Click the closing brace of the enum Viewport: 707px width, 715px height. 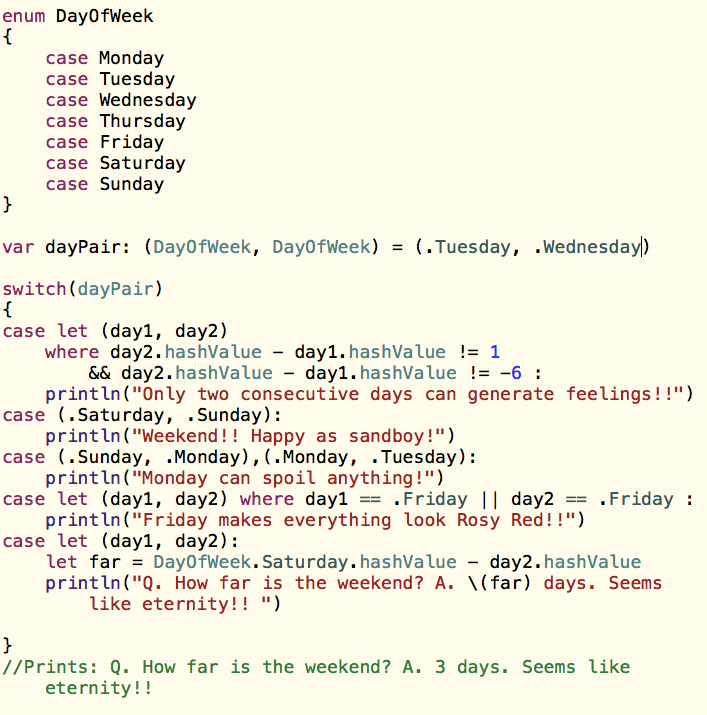pos(7,204)
